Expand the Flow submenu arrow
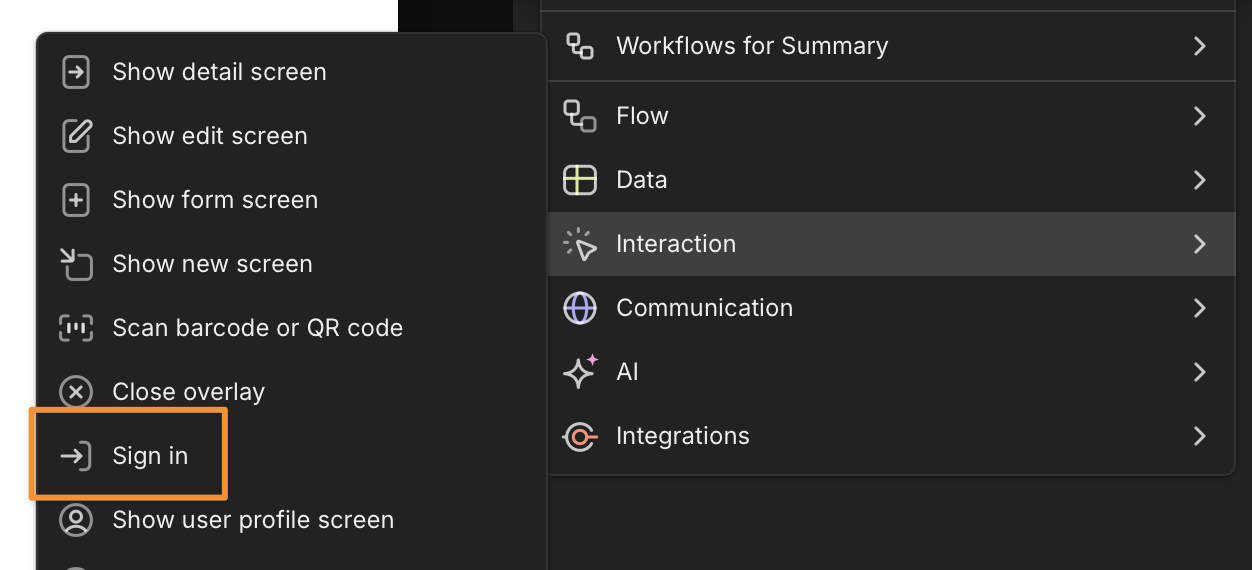Image resolution: width=1252 pixels, height=570 pixels. click(1199, 116)
